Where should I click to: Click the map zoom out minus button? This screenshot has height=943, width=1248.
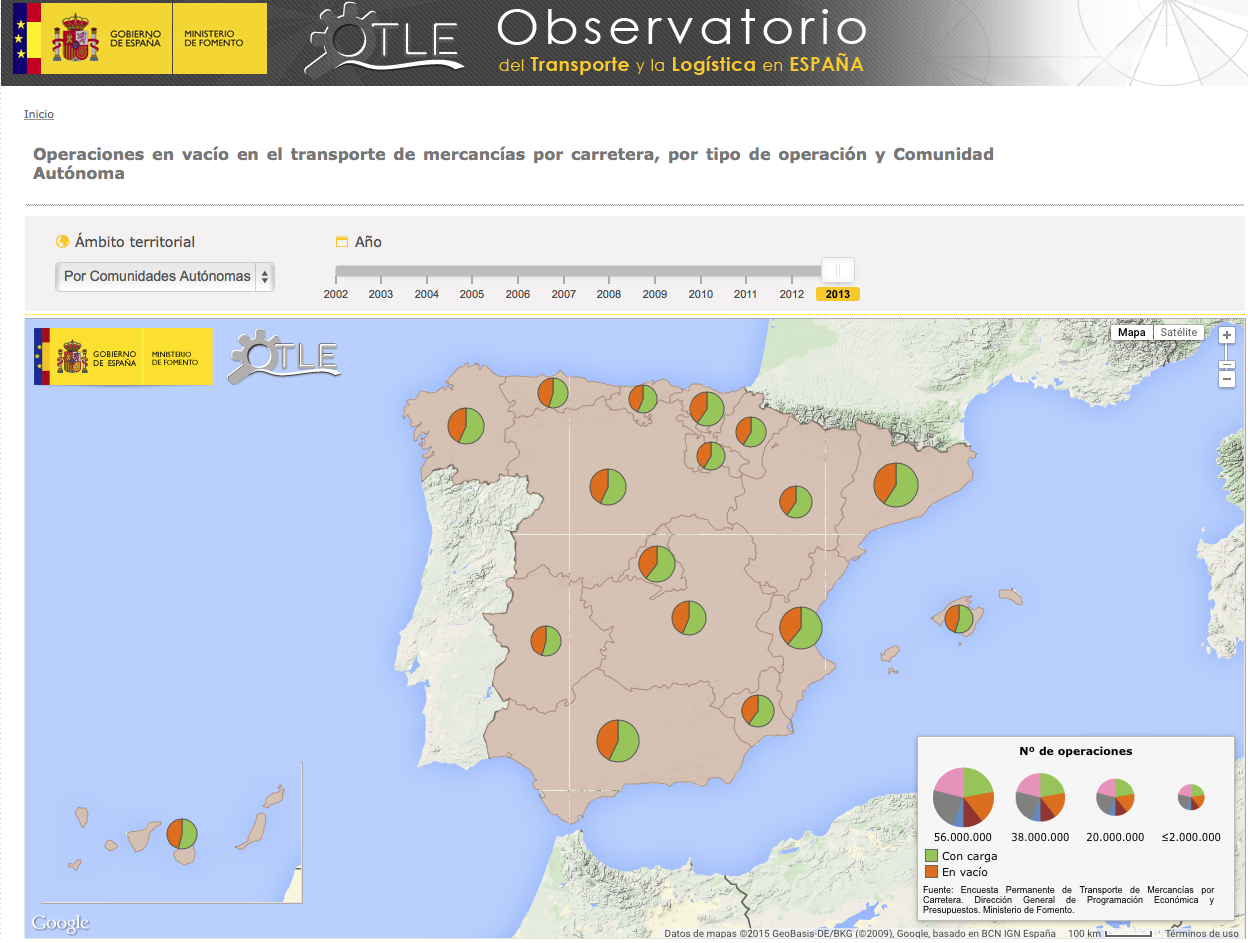(1227, 379)
